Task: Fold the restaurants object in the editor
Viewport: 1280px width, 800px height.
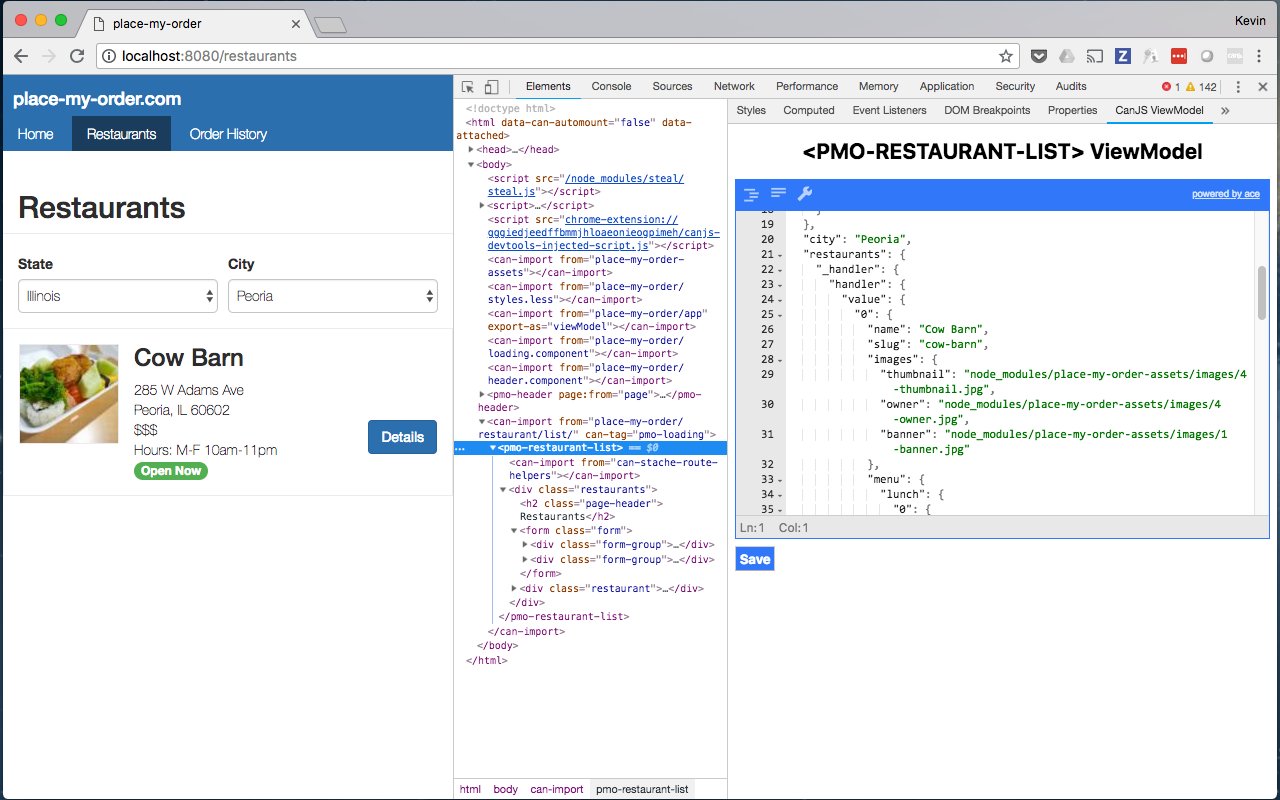Action: point(780,255)
